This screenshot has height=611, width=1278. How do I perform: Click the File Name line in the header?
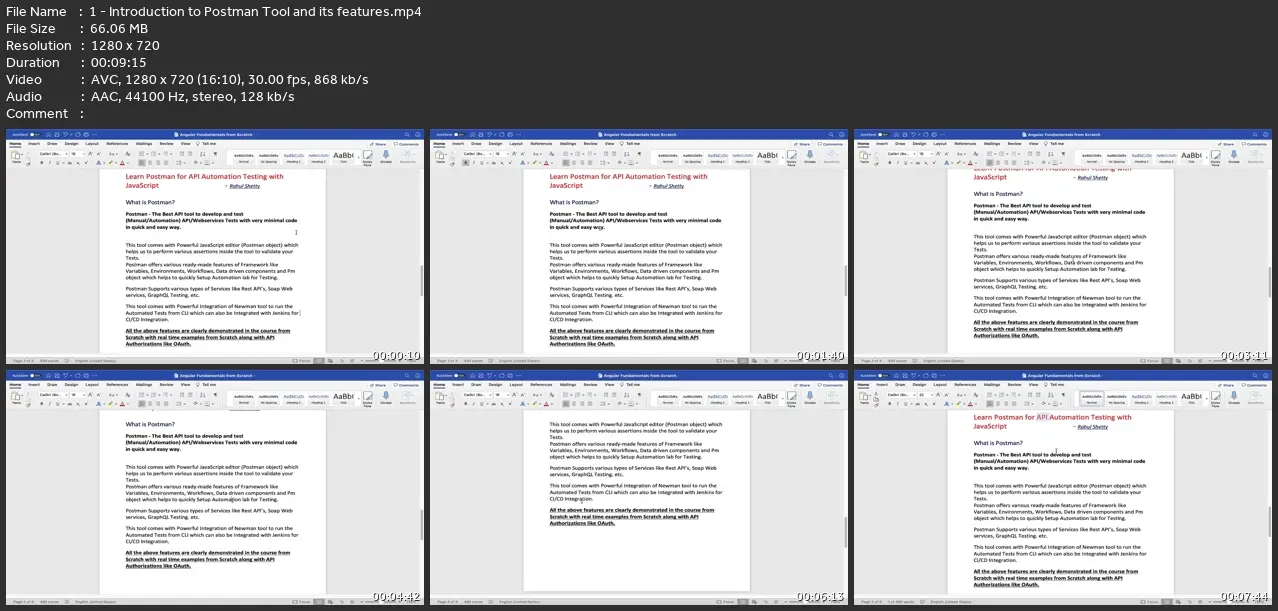pyautogui.click(x=214, y=12)
